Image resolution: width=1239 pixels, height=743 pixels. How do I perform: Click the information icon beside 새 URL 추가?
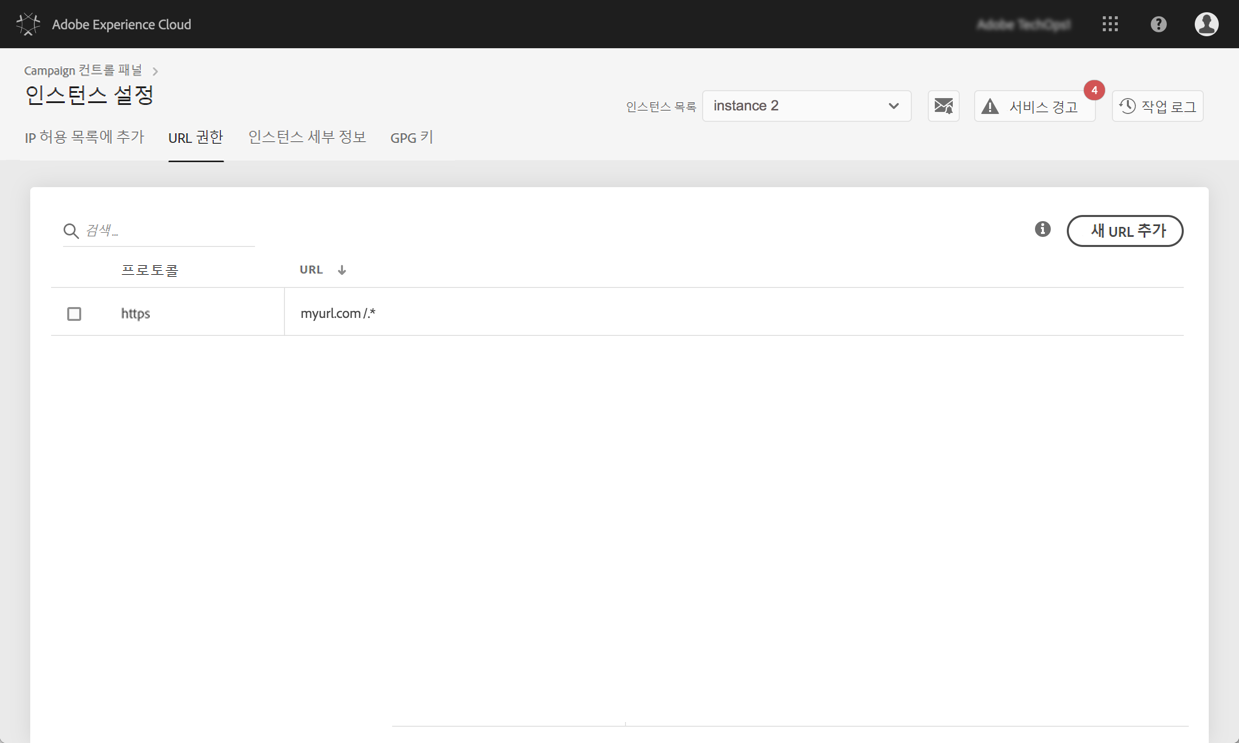point(1042,229)
